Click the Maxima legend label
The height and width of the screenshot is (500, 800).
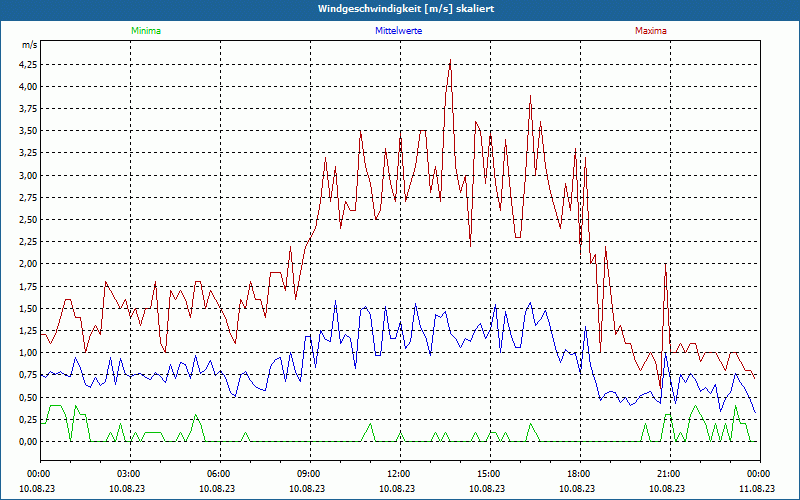click(x=651, y=31)
